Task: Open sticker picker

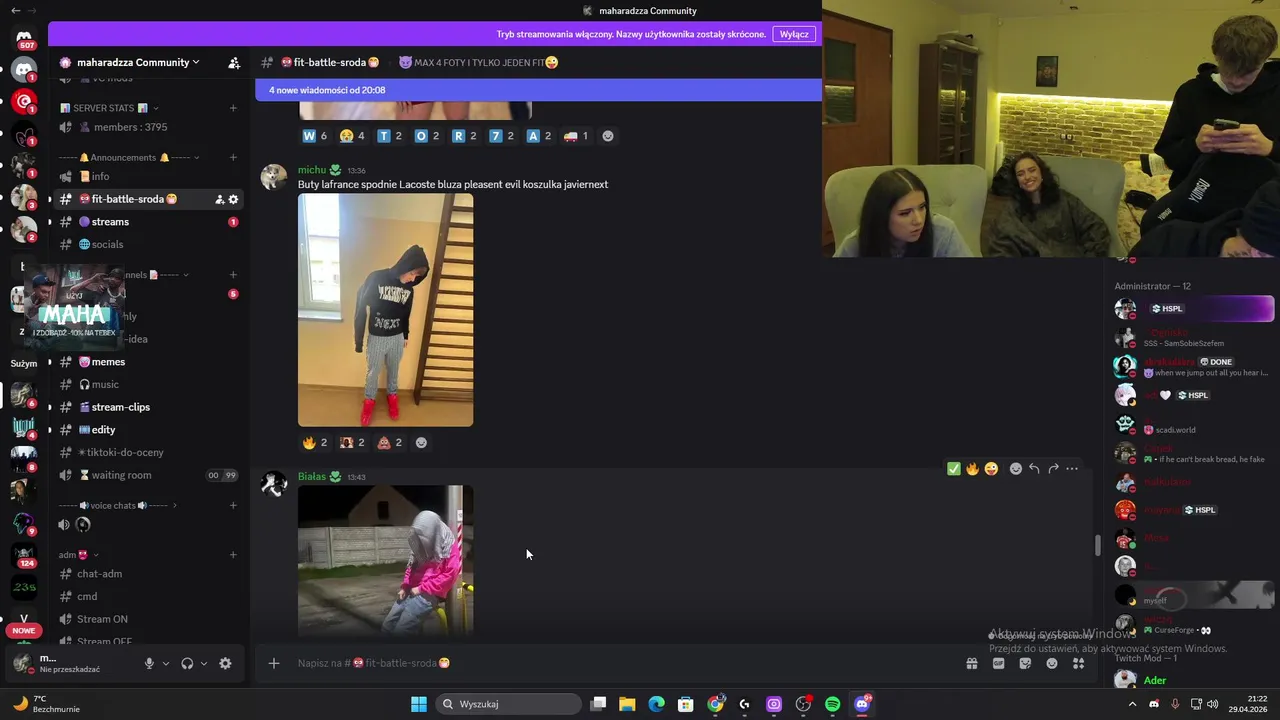Action: pos(1025,663)
